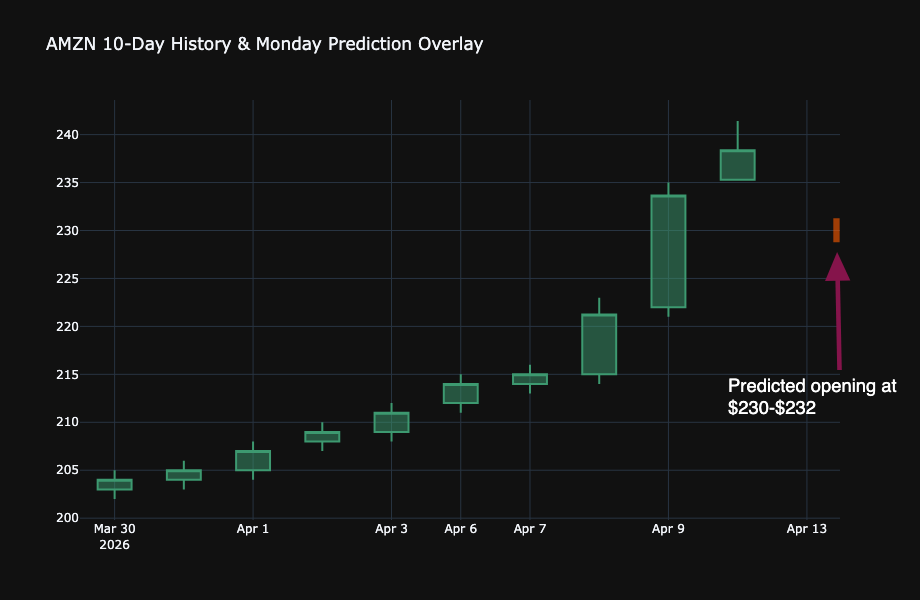920x600 pixels.
Task: Click the orange predicted opening bar
Action: coord(836,230)
